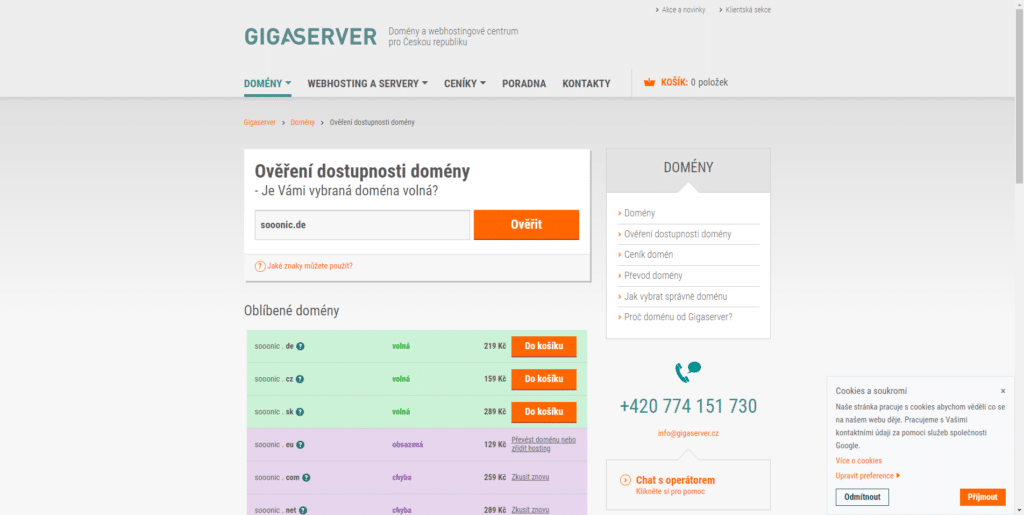
Task: Open Ceník domén sidebar link
Action: pyautogui.click(x=649, y=255)
